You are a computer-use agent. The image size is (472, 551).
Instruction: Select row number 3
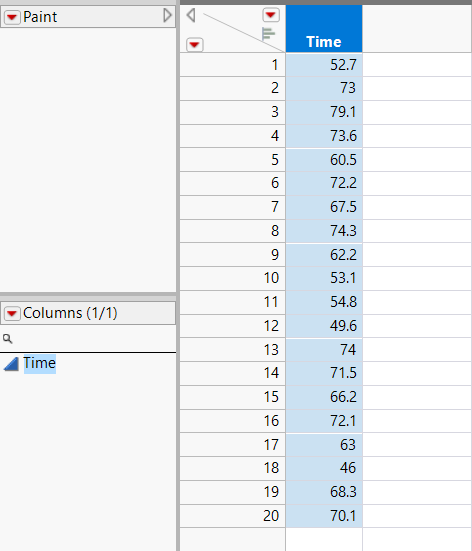pyautogui.click(x=232, y=112)
